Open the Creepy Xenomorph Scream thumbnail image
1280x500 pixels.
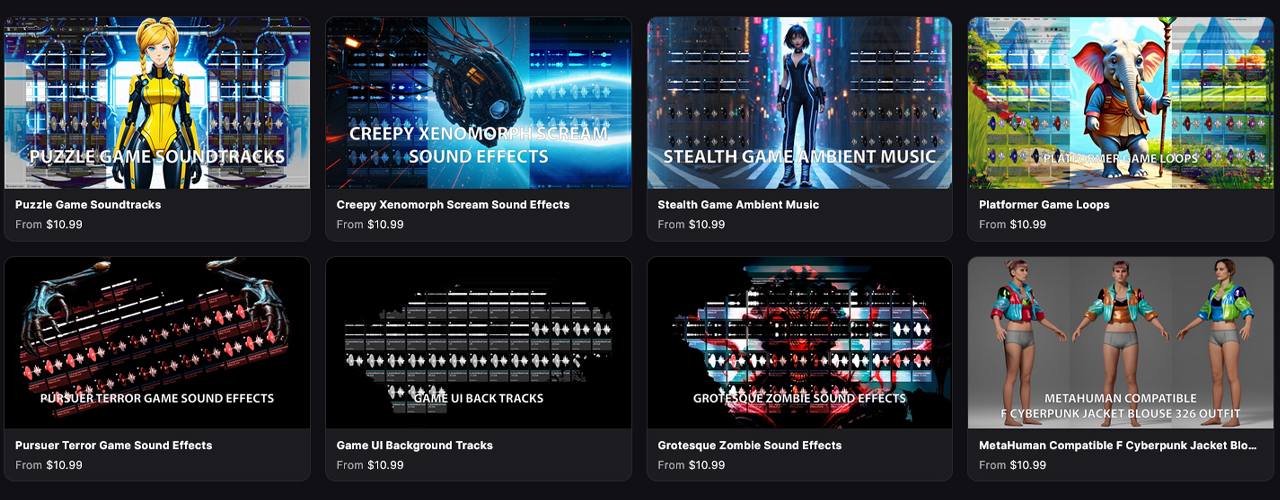478,103
